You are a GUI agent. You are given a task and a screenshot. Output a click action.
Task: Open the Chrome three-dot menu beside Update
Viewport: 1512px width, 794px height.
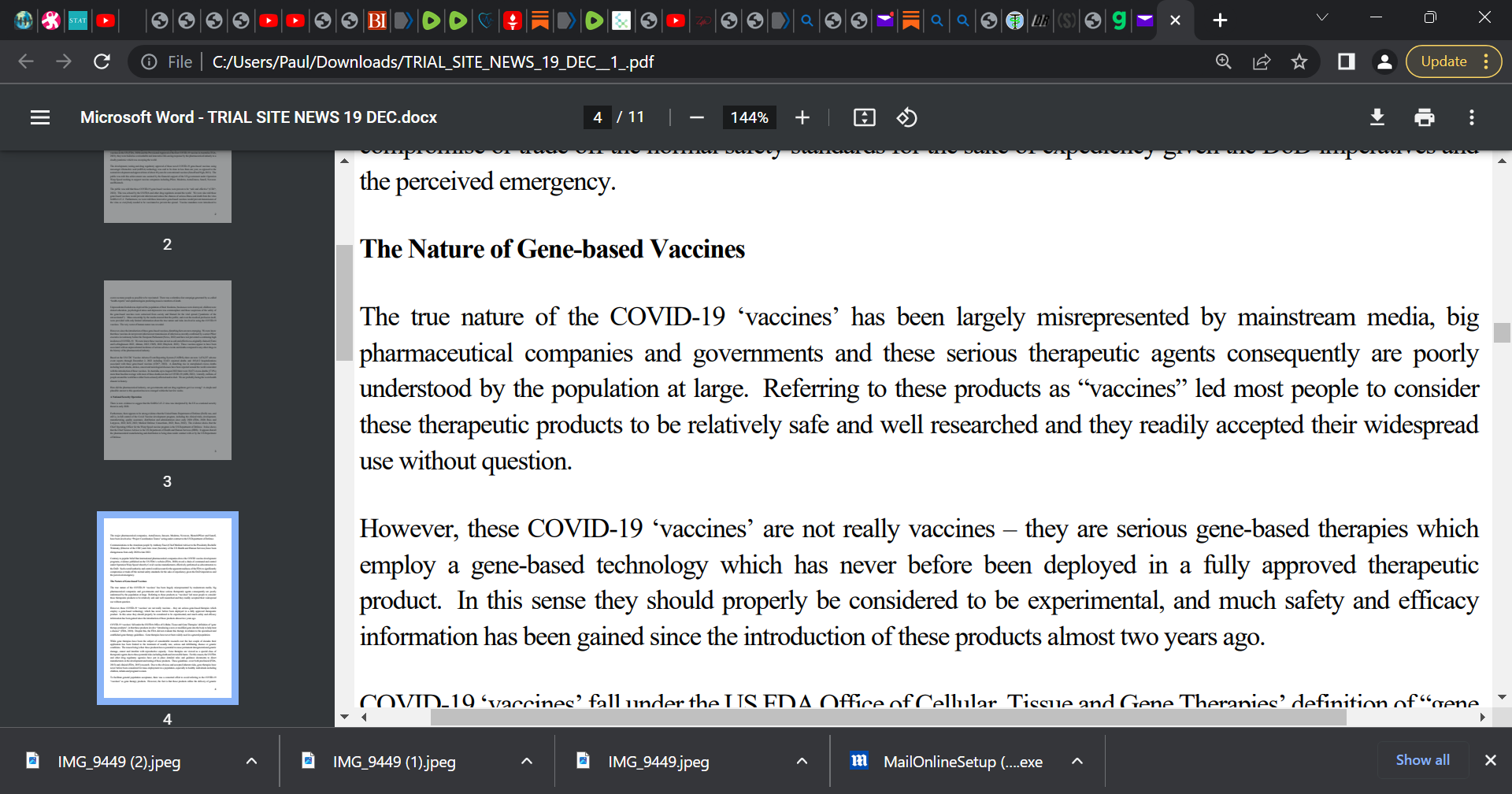(1486, 61)
